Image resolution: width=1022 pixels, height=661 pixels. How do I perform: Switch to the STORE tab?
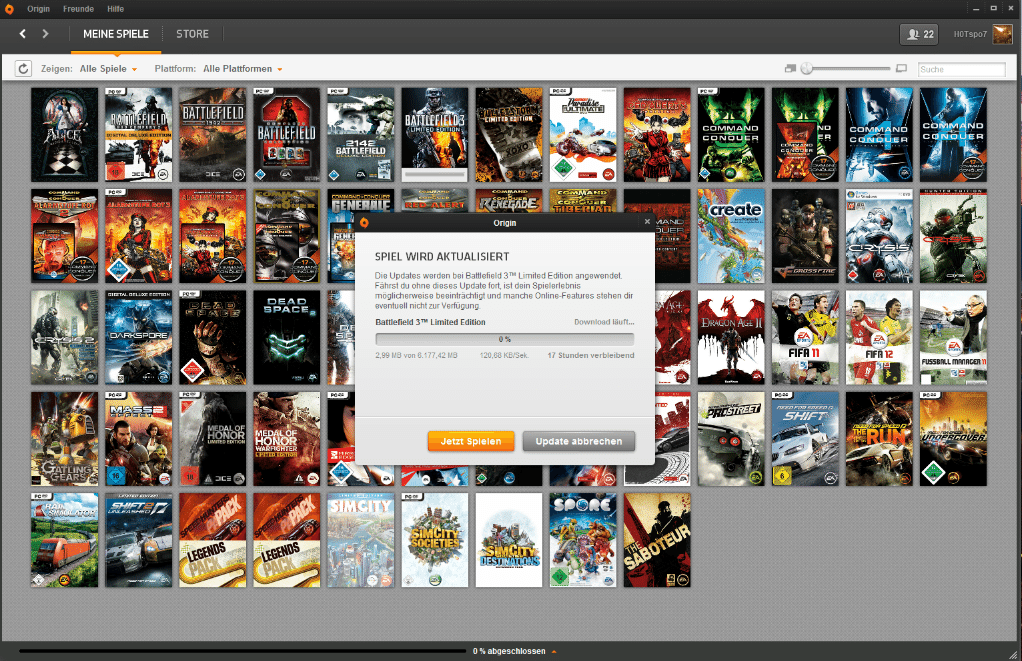192,34
